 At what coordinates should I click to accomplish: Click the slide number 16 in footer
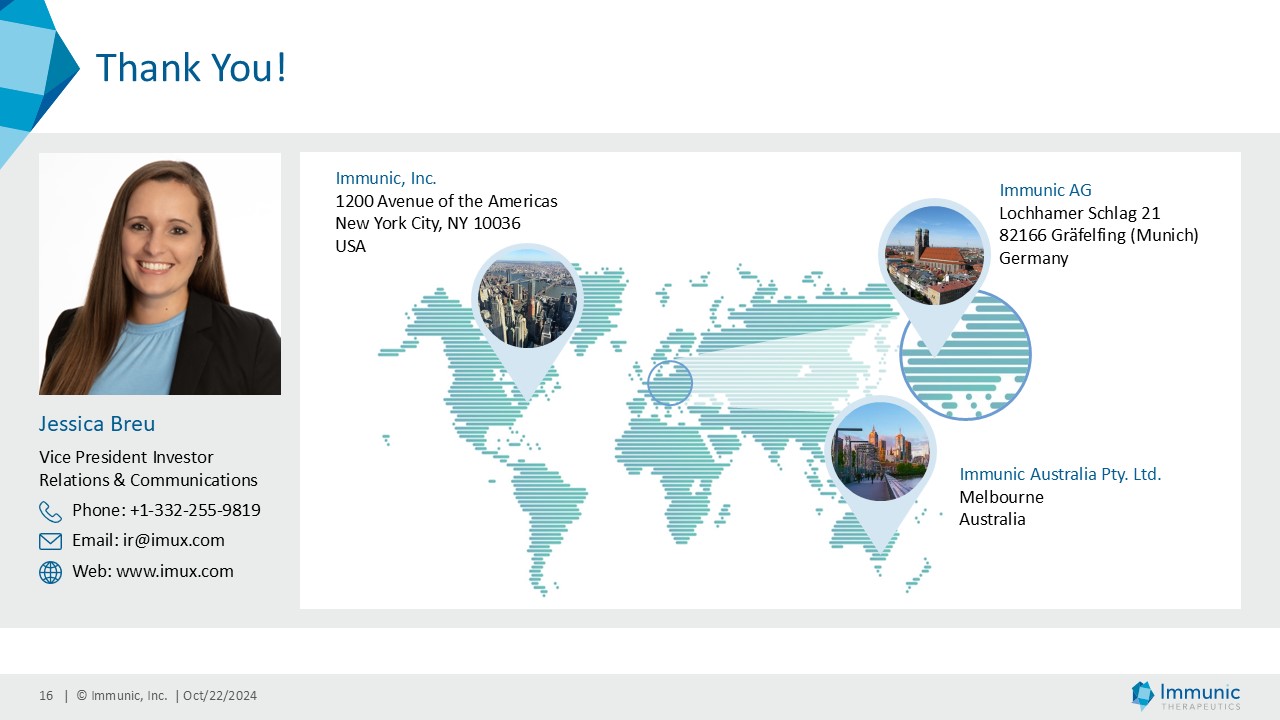(46, 696)
